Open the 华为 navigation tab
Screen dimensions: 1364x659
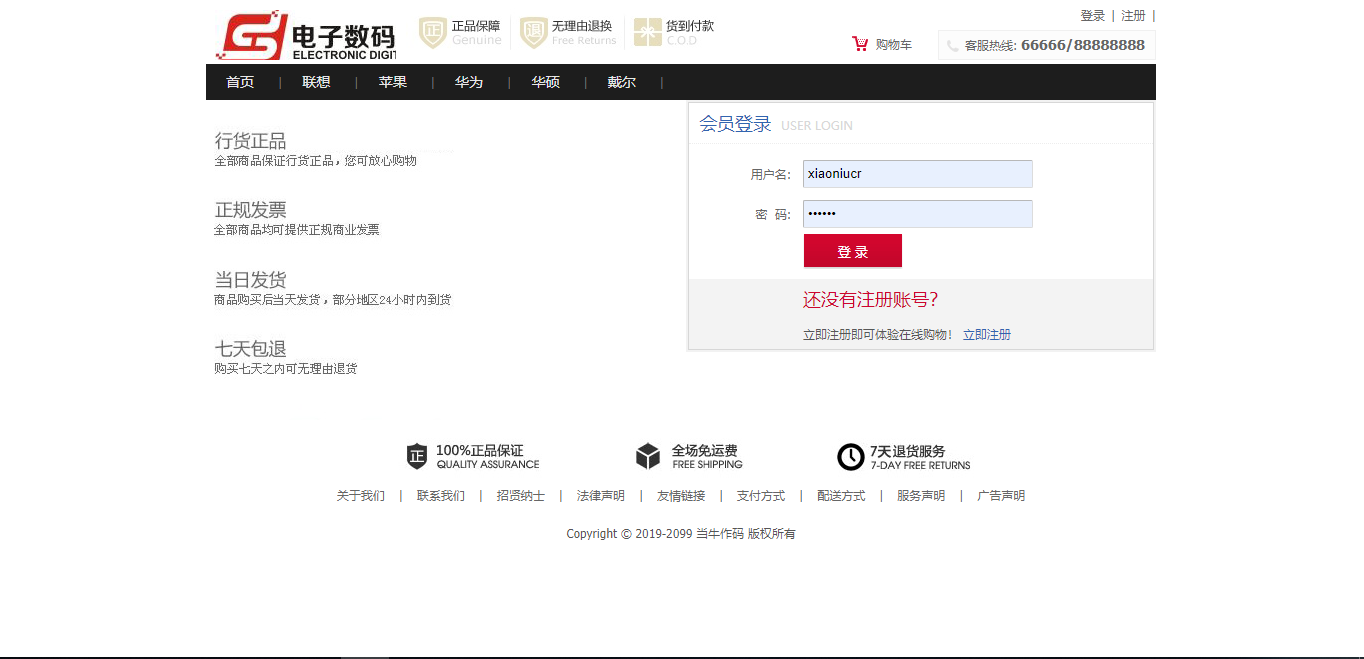coord(469,82)
